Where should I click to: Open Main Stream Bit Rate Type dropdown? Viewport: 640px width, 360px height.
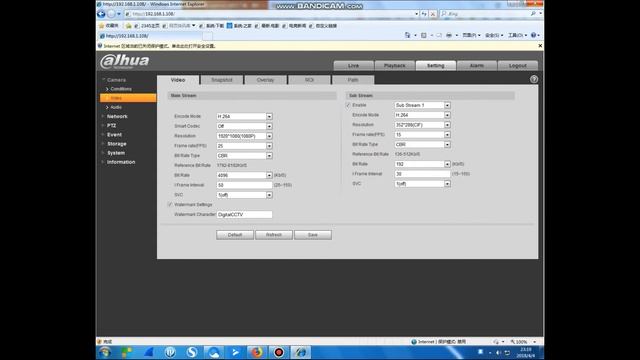point(269,156)
